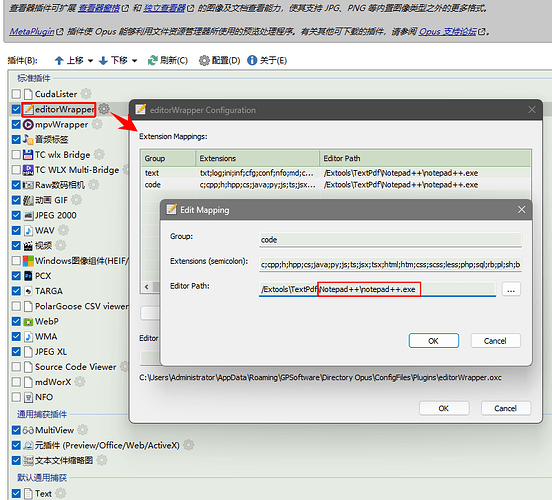Click the refresh (刷新) icon
Screen dimensions: 552x500
[152, 61]
